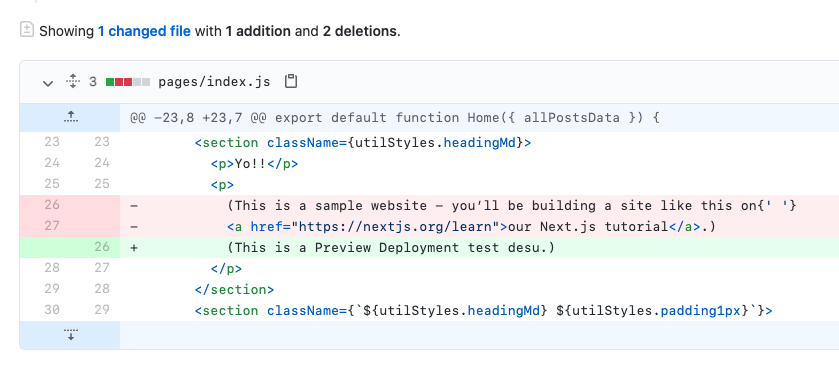The image size is (839, 373).
Task: Collapse the pages/index.js file diff
Action: pos(48,83)
